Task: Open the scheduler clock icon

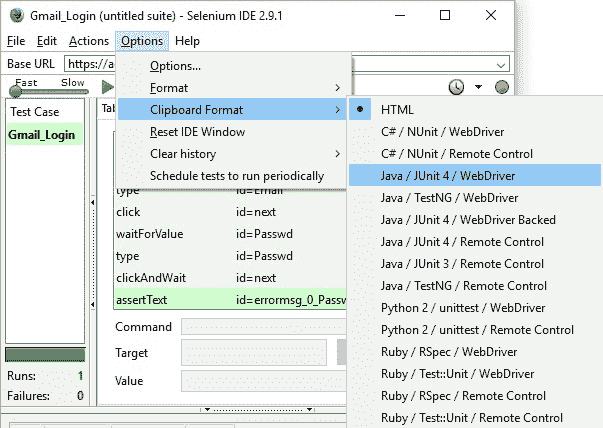Action: tap(456, 87)
